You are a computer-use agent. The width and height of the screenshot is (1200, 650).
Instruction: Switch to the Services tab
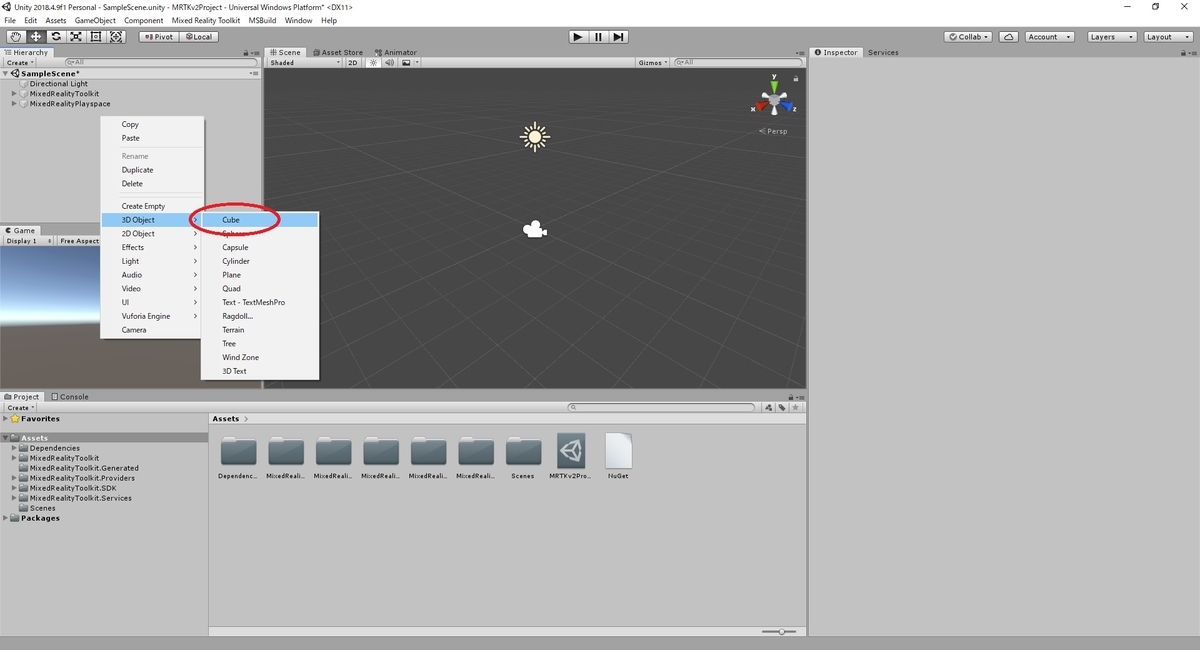click(x=883, y=52)
